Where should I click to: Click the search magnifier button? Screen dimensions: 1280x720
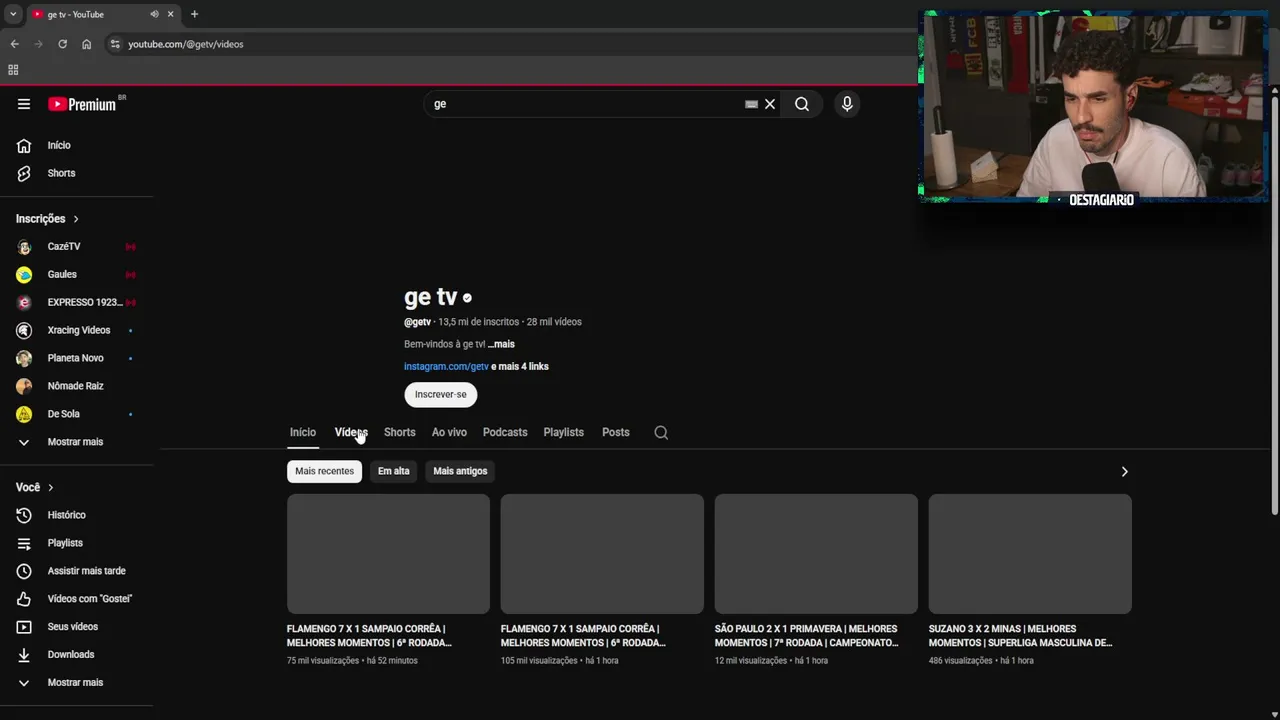click(x=802, y=104)
